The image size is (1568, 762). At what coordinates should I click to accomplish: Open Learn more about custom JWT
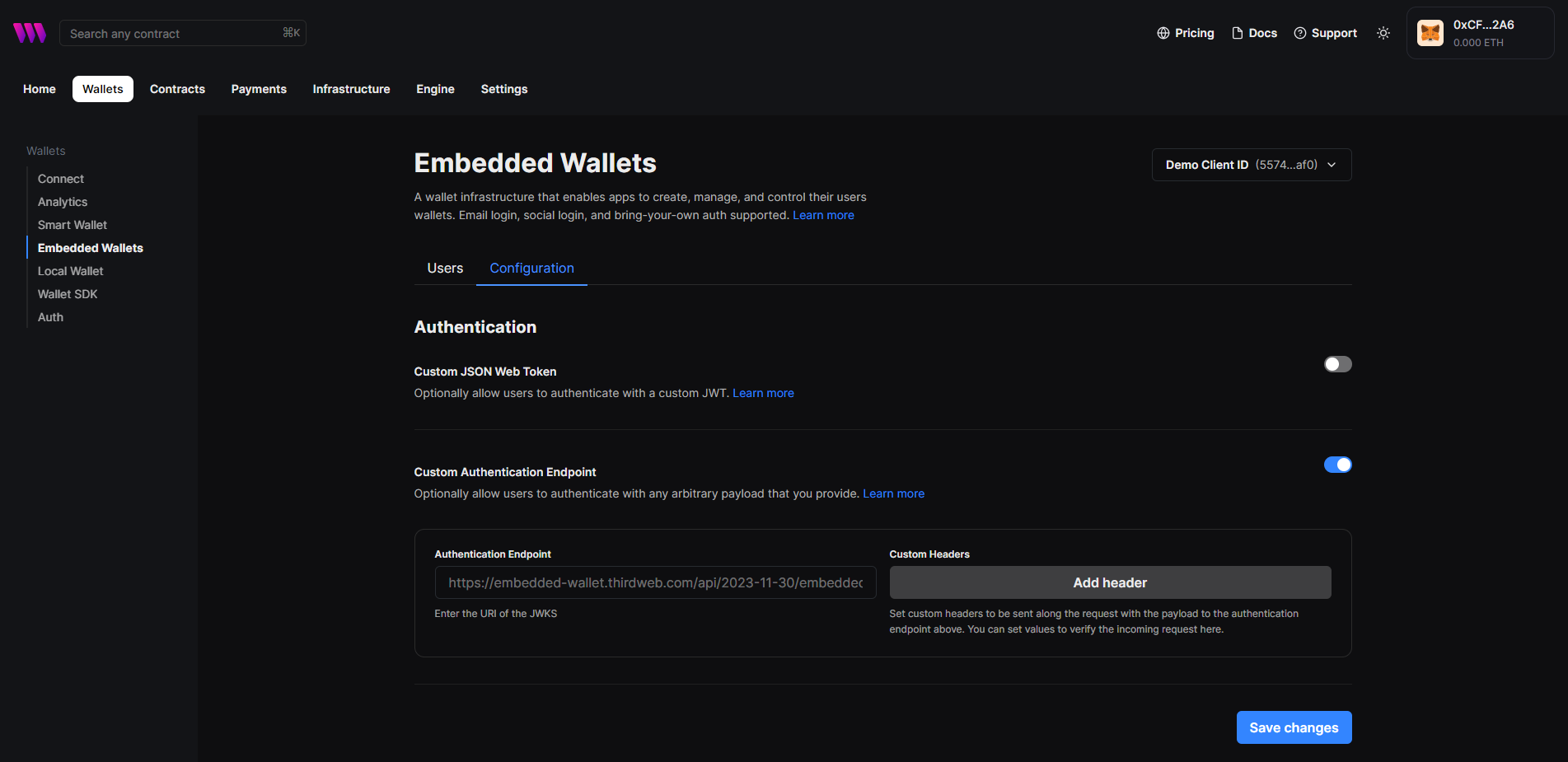(762, 393)
